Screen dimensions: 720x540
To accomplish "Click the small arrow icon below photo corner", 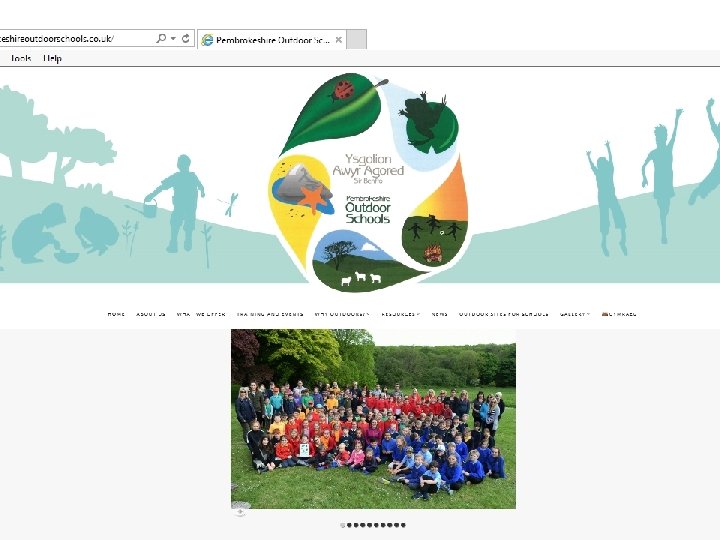I will [x=240, y=512].
